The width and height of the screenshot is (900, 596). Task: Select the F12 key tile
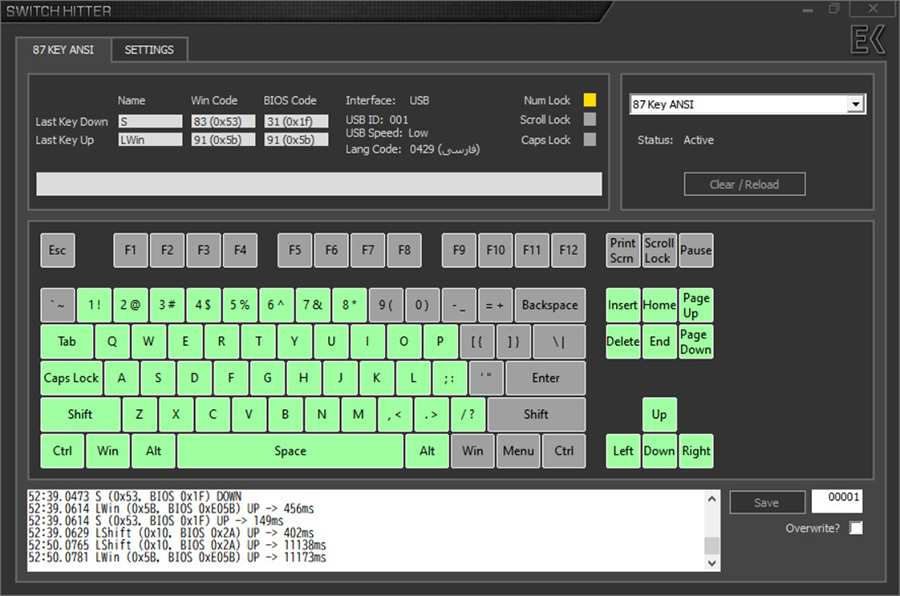[568, 250]
